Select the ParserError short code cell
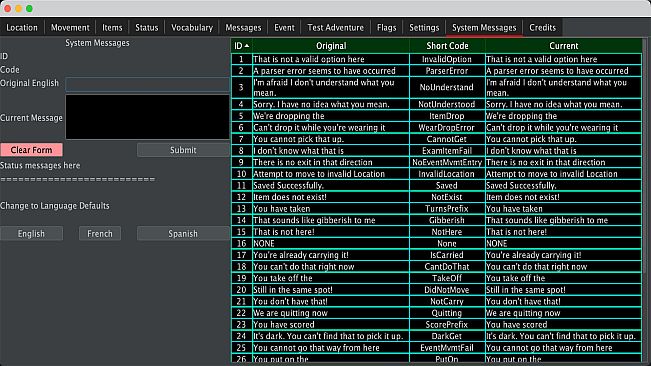651x366 pixels. tap(447, 71)
